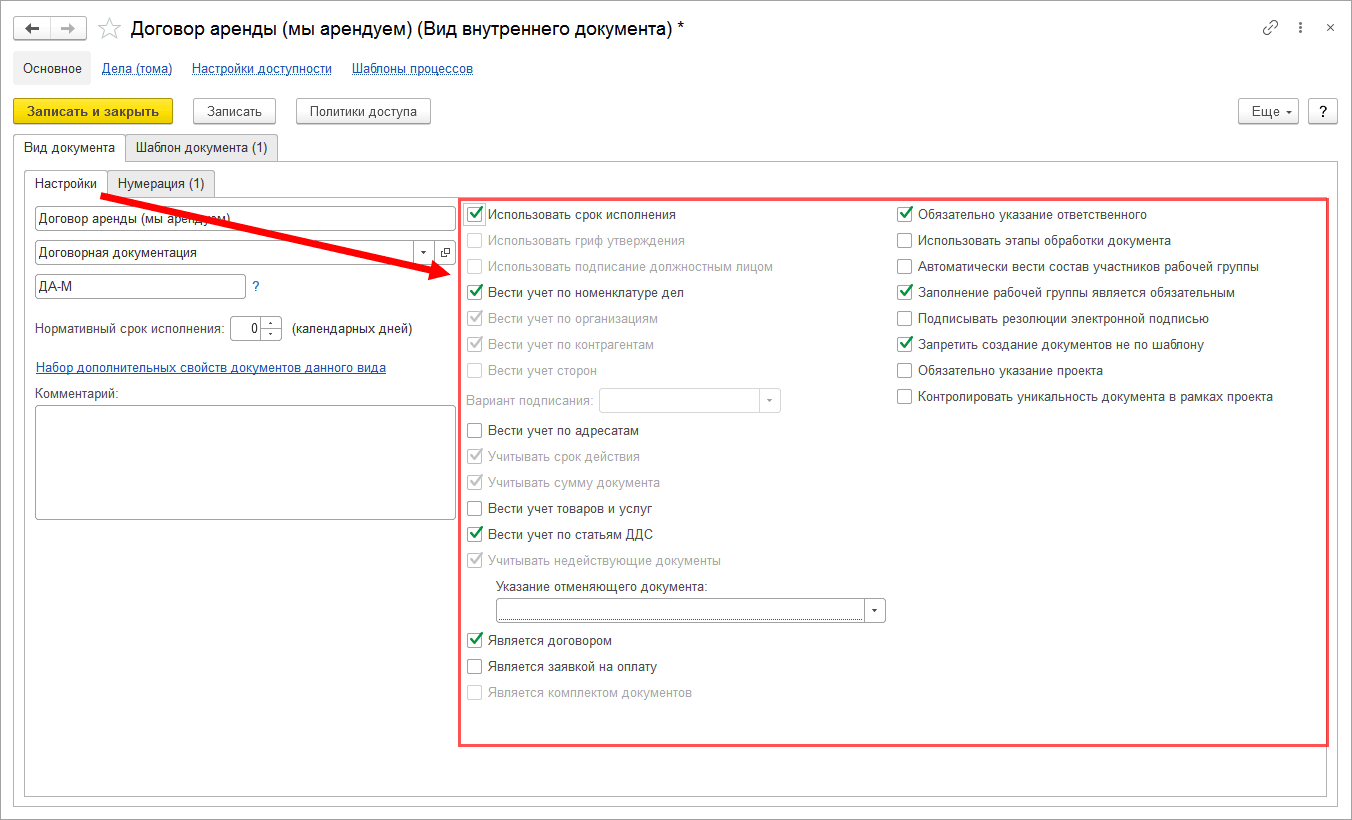Copy link using the chain icon
1352x820 pixels.
click(x=1271, y=28)
